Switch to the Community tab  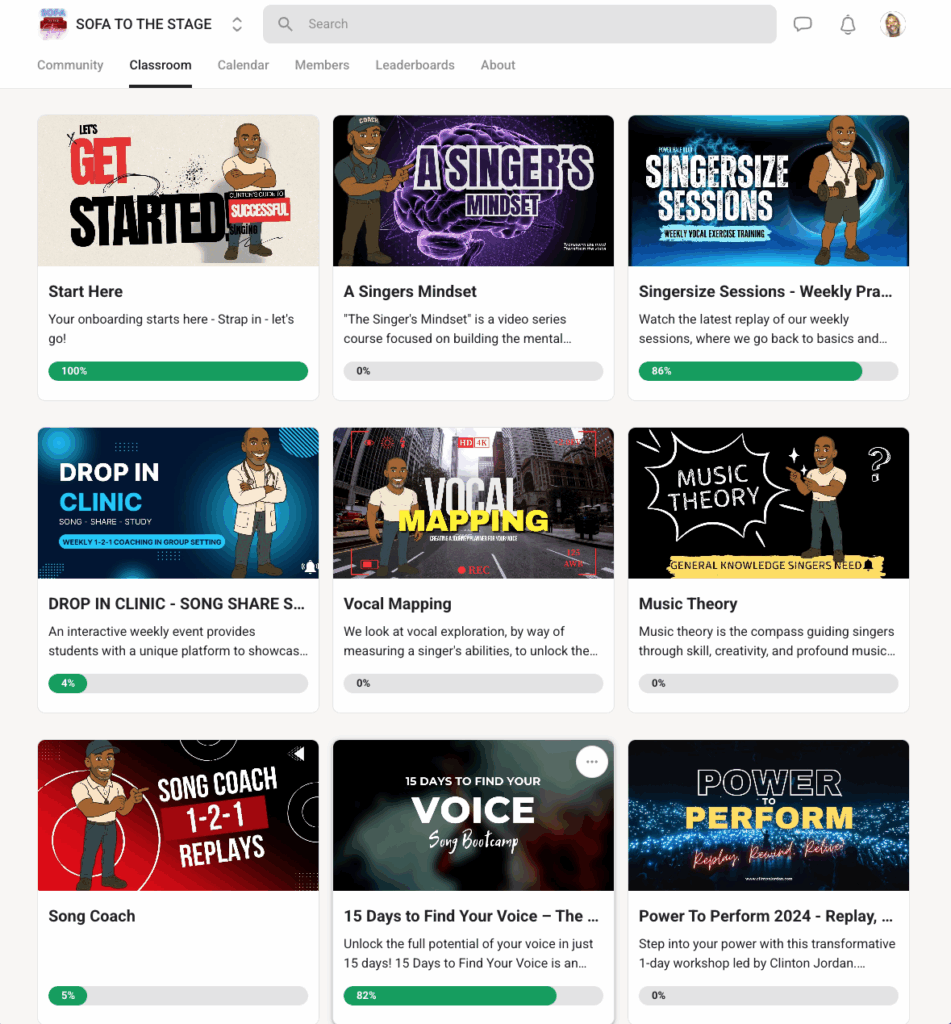tap(70, 65)
